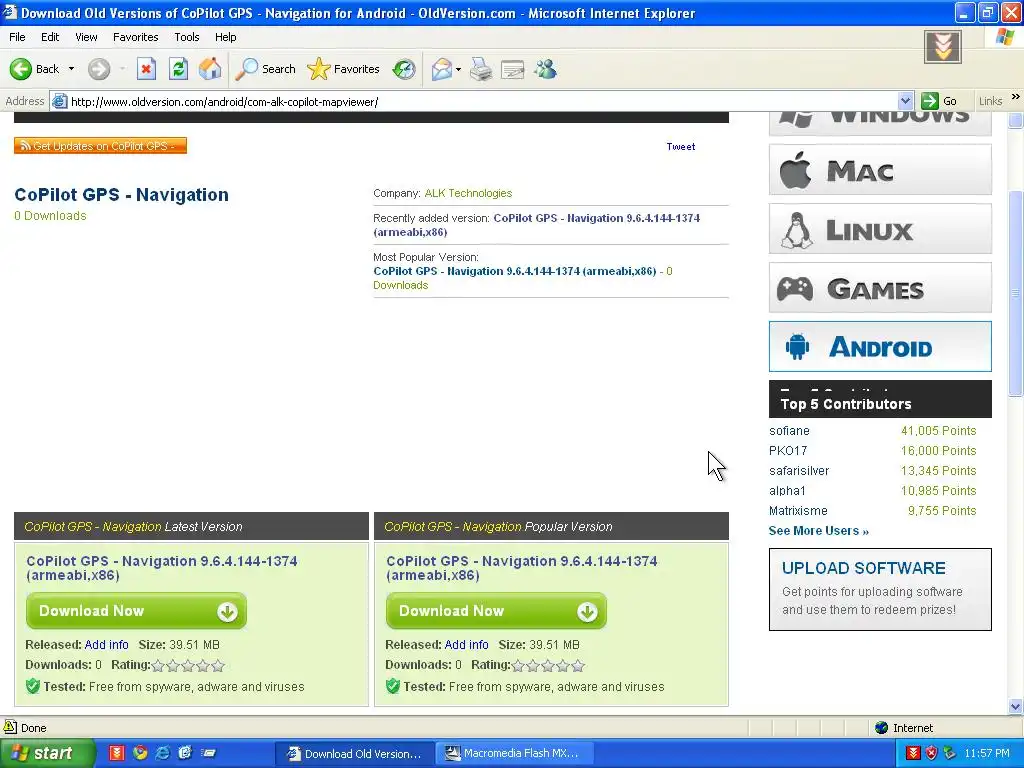
Task: Open Chrome from quick launch
Action: click(140, 752)
